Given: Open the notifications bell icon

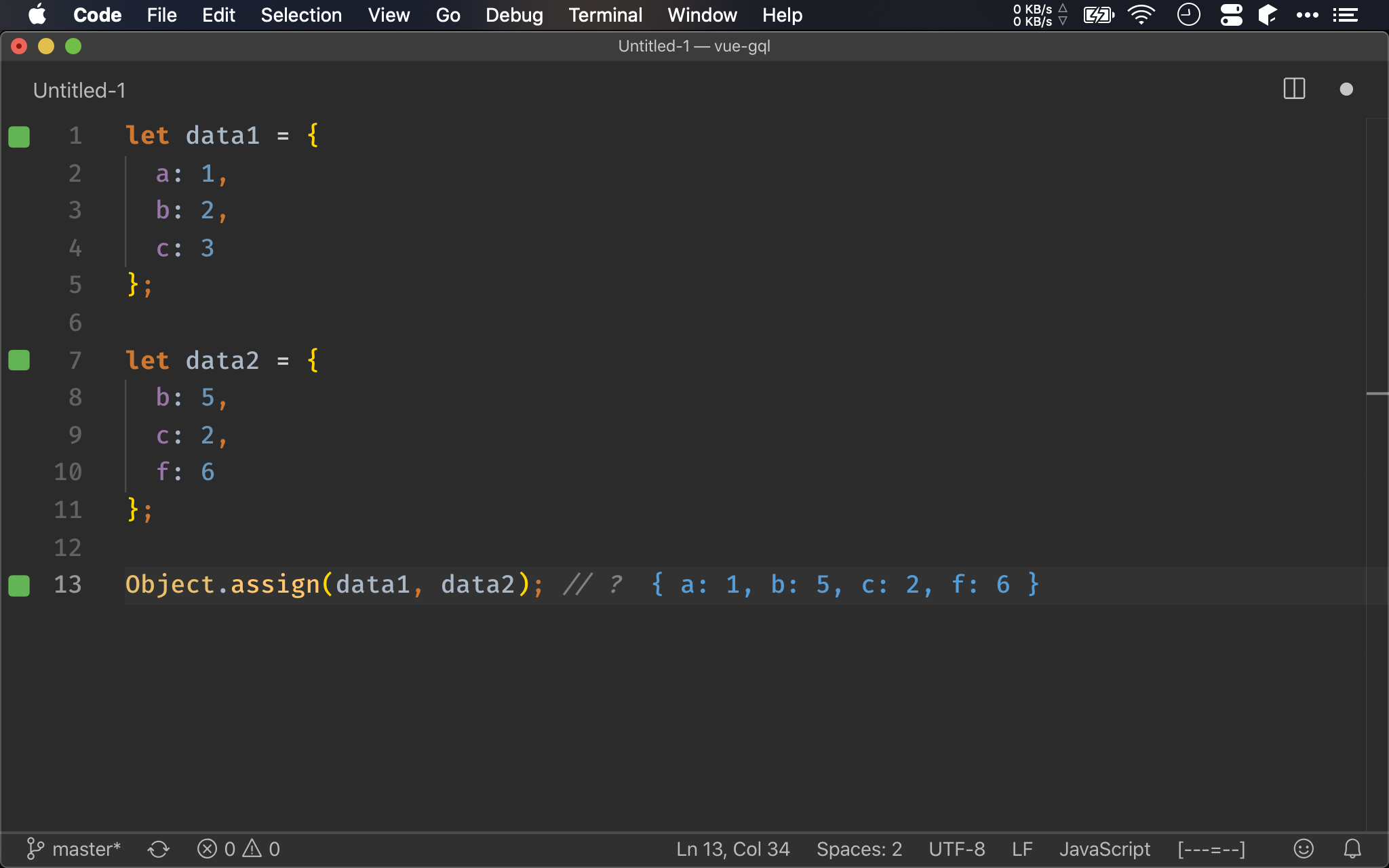Looking at the screenshot, I should 1352,849.
